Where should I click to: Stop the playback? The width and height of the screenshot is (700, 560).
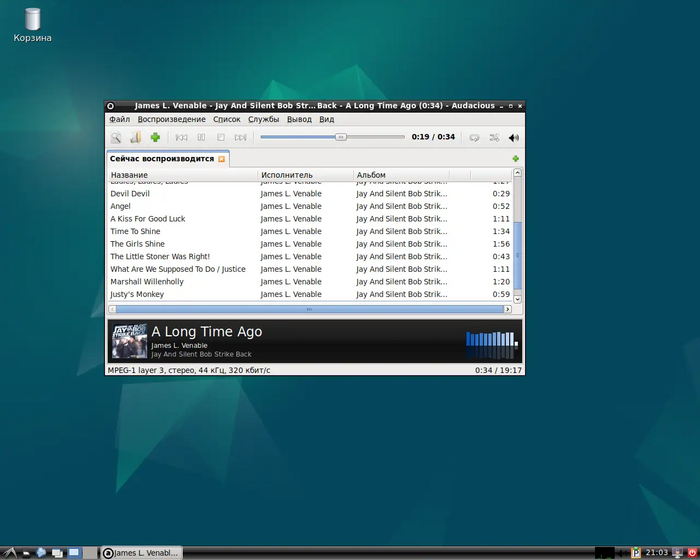[x=221, y=138]
